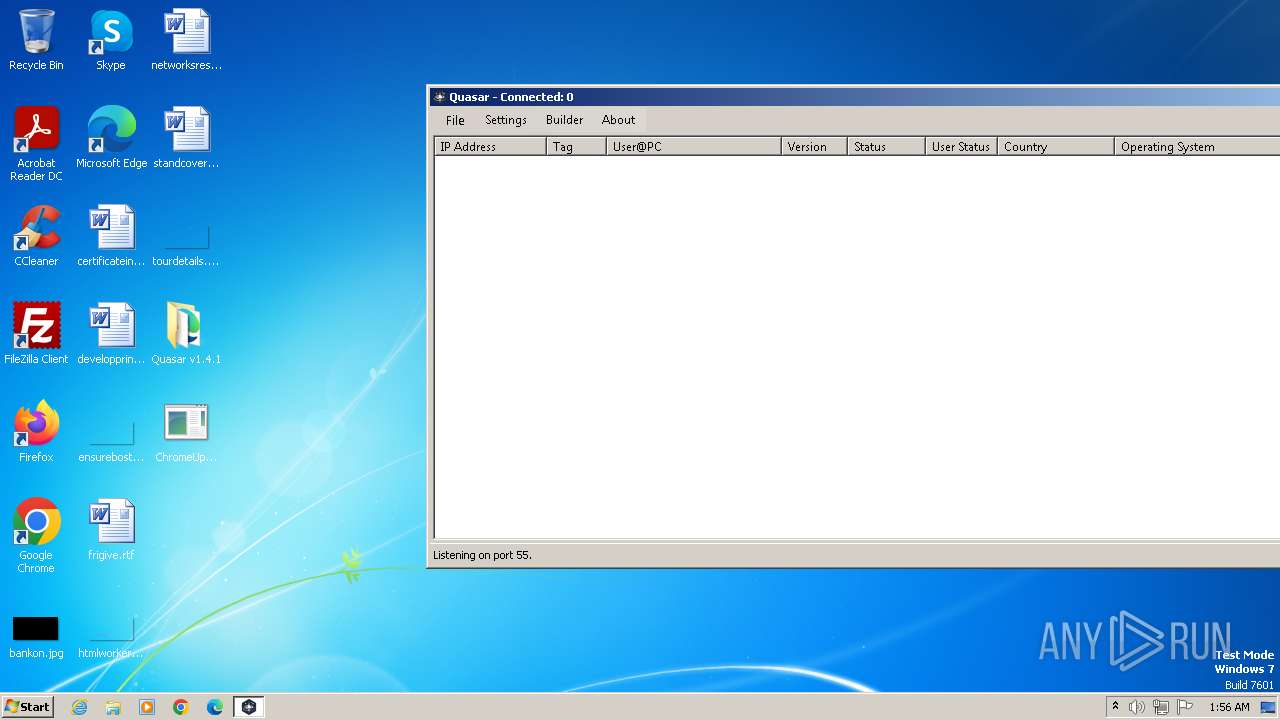Open Internet Explorer from the taskbar
The image size is (1280, 720).
(x=80, y=707)
